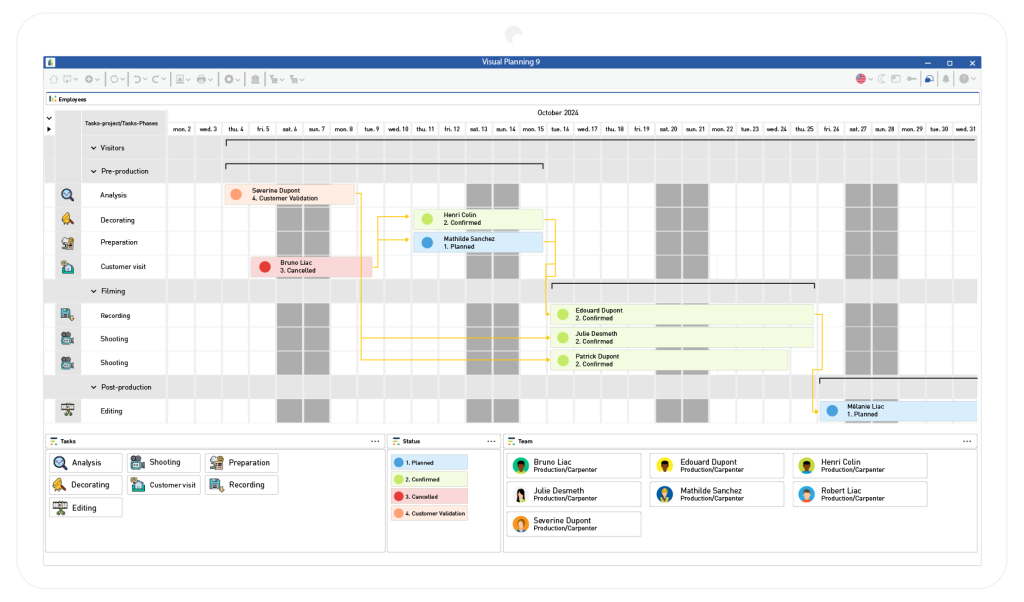Select the Shooting card in Tasks panel
Image resolution: width=1024 pixels, height=602 pixels.
coord(163,462)
